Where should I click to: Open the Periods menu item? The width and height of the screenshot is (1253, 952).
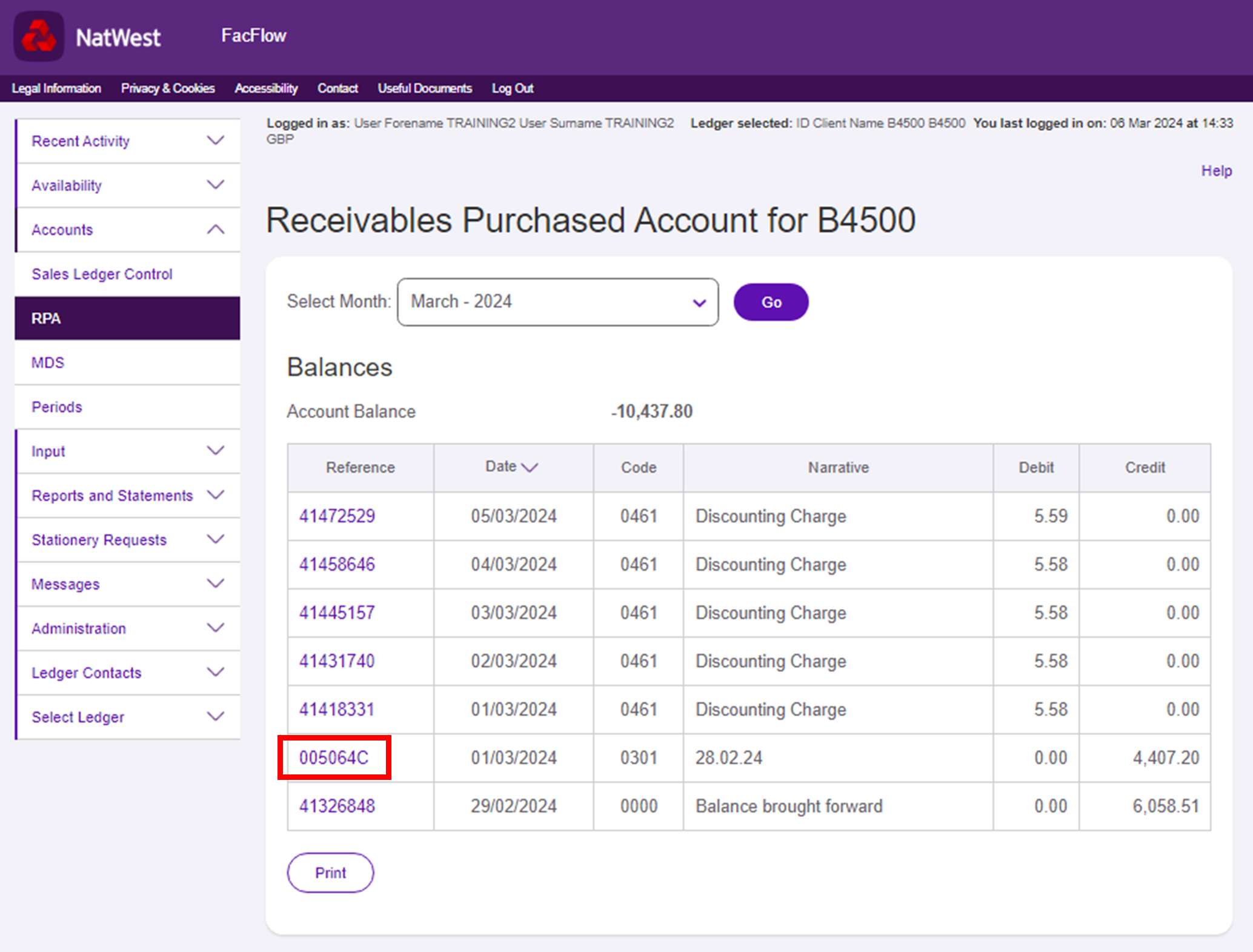pos(57,407)
